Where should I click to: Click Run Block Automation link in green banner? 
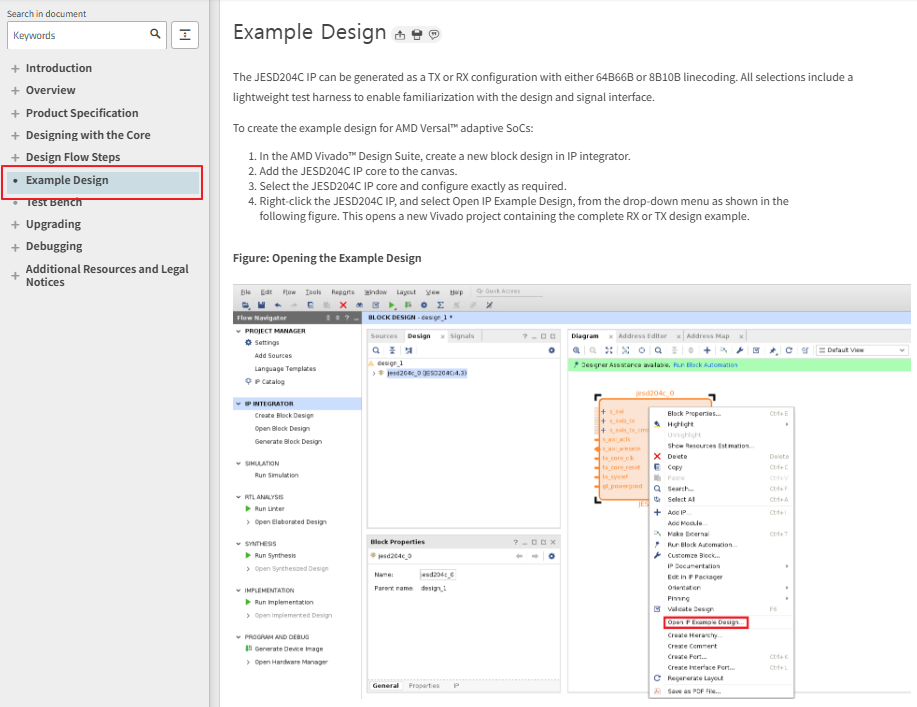(705, 365)
